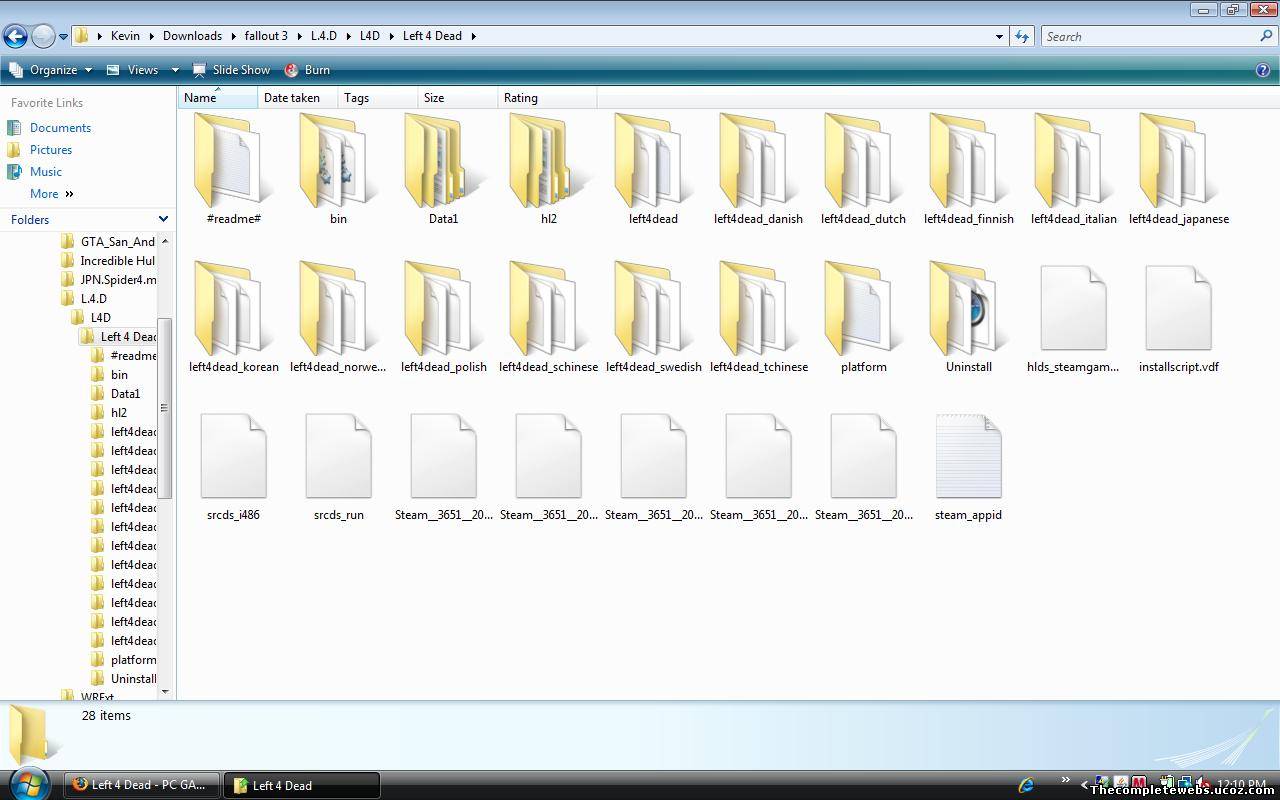This screenshot has height=800, width=1280.
Task: Sort files by Size column
Action: pyautogui.click(x=458, y=98)
